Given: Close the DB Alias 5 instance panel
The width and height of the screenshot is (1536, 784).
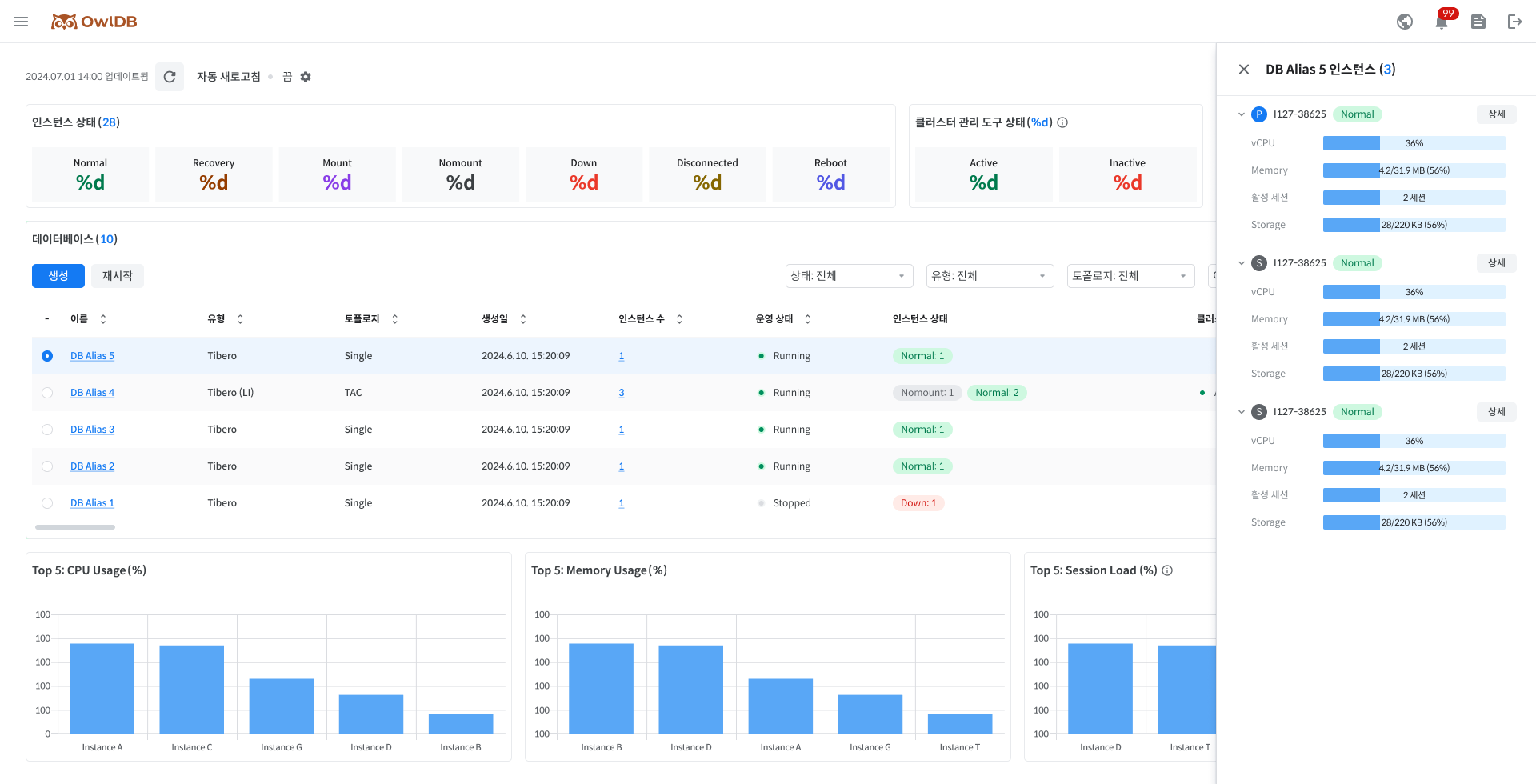Looking at the screenshot, I should pyautogui.click(x=1244, y=70).
